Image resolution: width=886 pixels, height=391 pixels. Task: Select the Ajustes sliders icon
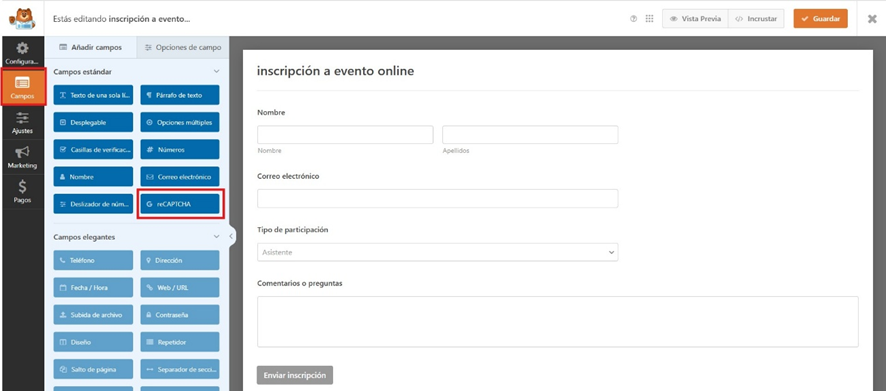pos(22,122)
